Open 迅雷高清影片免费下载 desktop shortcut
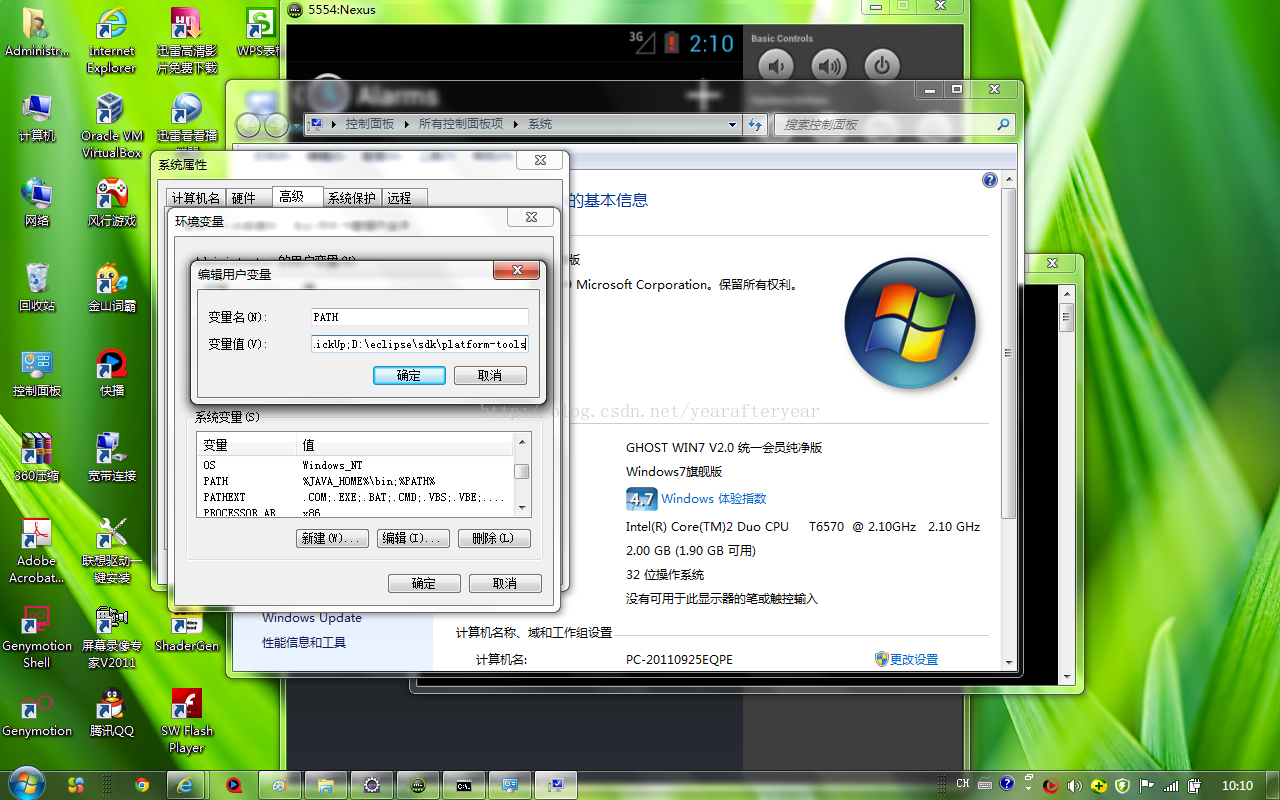Screen dimensions: 1280x800 (186, 41)
